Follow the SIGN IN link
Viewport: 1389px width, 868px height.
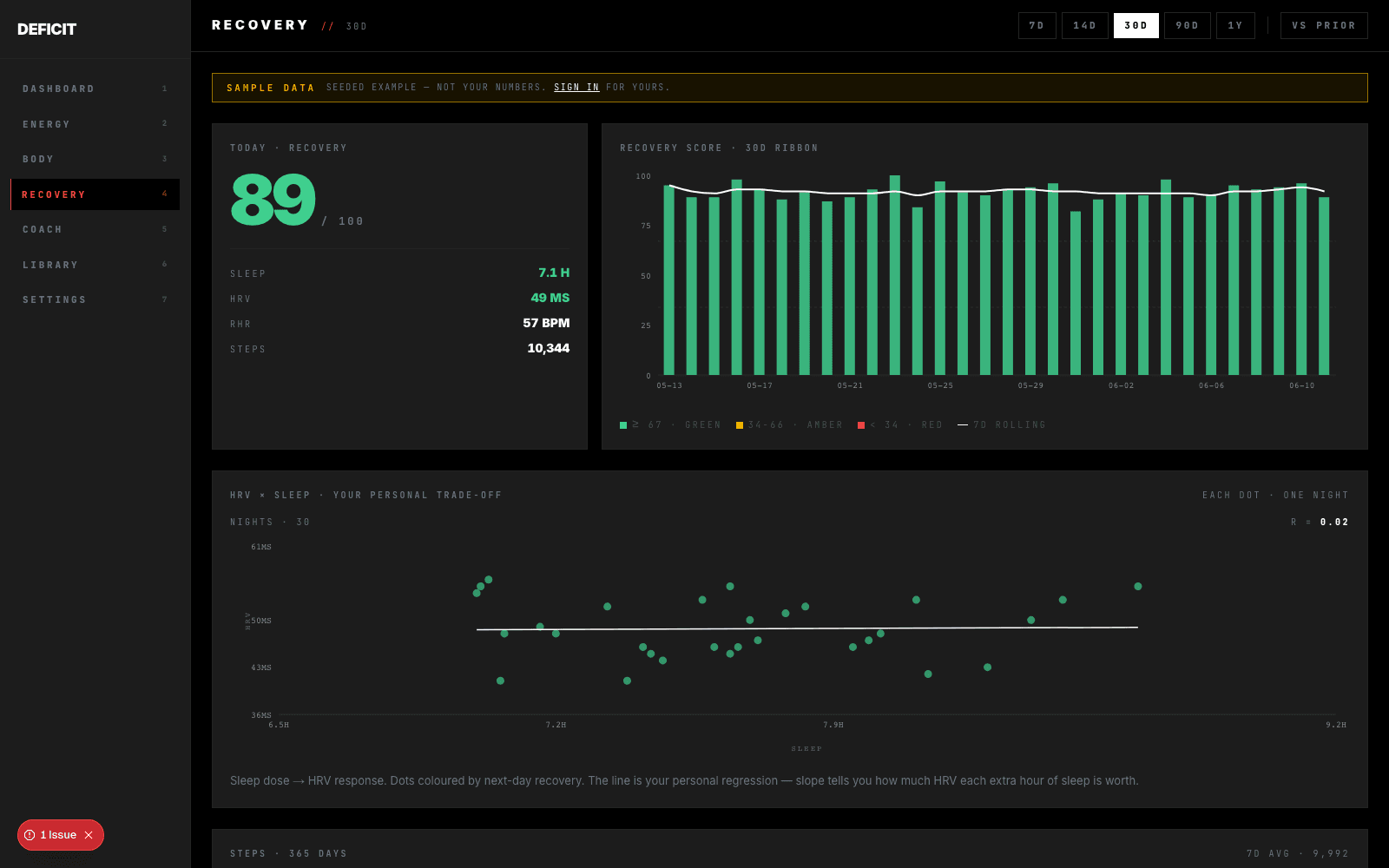click(576, 88)
